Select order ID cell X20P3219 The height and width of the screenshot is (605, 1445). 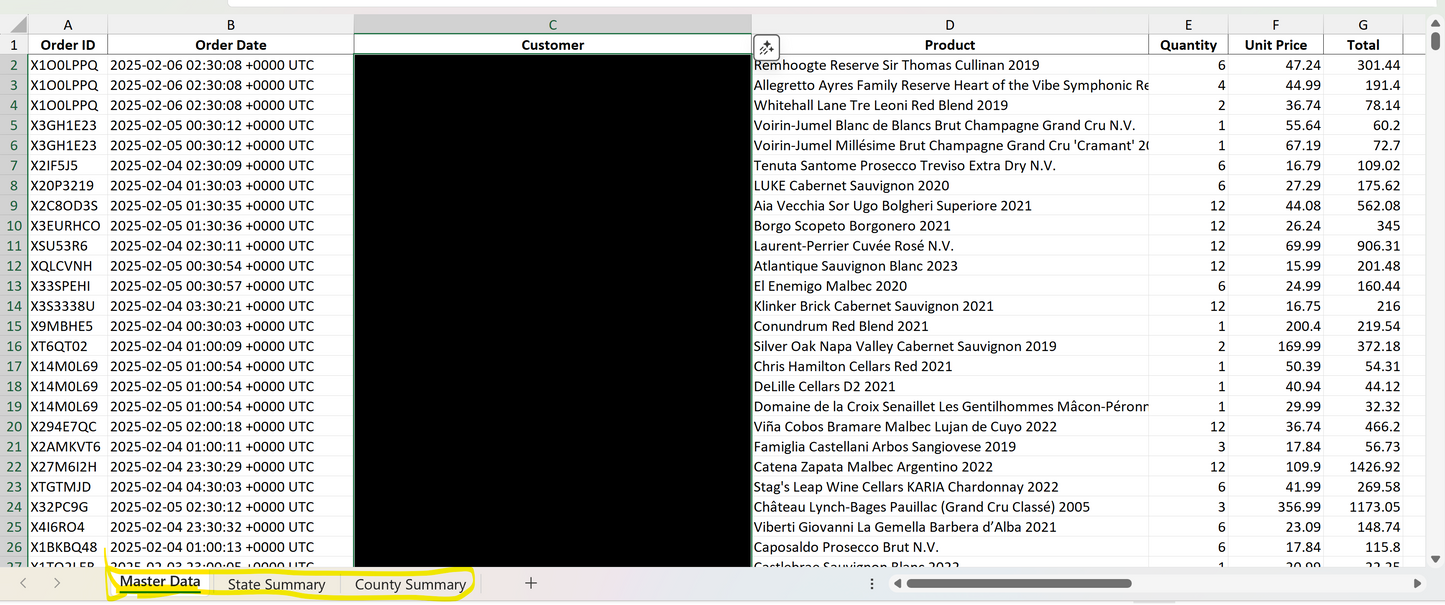click(68, 186)
